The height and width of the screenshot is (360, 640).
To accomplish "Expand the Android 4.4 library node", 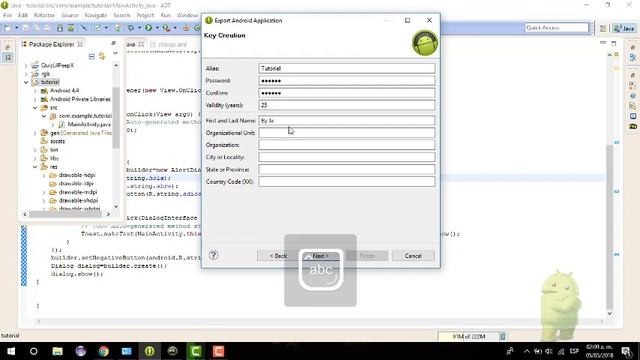I will click(35, 91).
